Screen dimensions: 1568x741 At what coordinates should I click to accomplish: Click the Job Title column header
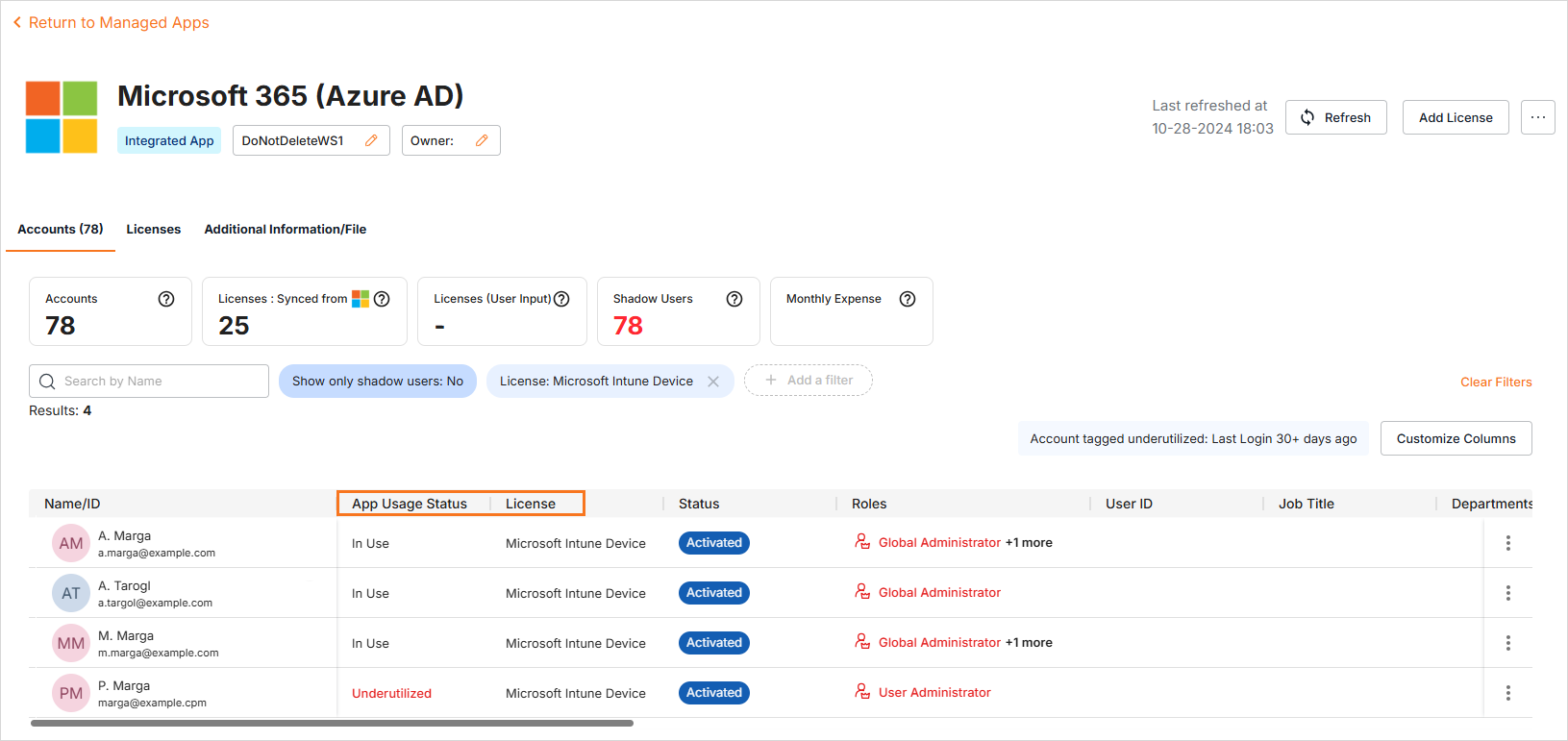(1307, 504)
